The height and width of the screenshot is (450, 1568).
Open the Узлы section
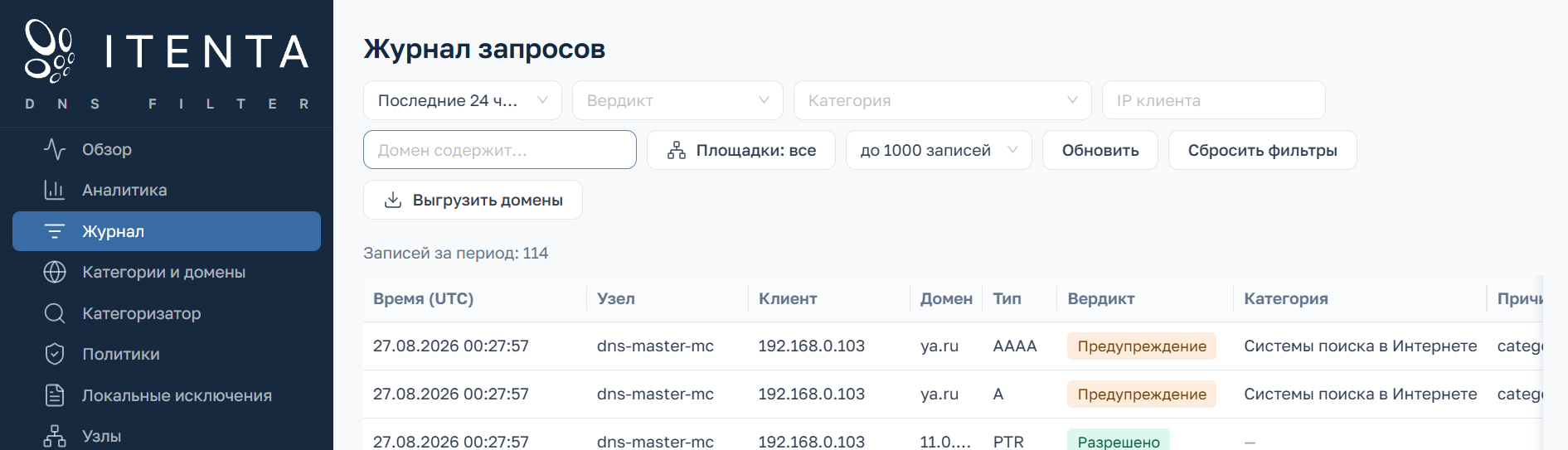[x=167, y=436]
